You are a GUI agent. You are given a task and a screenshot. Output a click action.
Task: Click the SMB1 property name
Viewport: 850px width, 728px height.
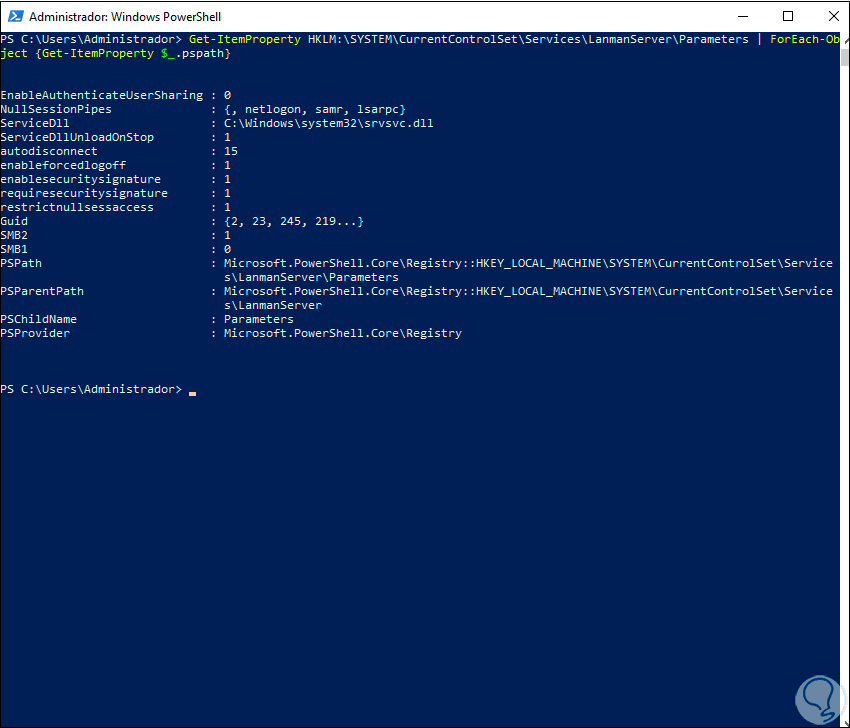(14, 249)
